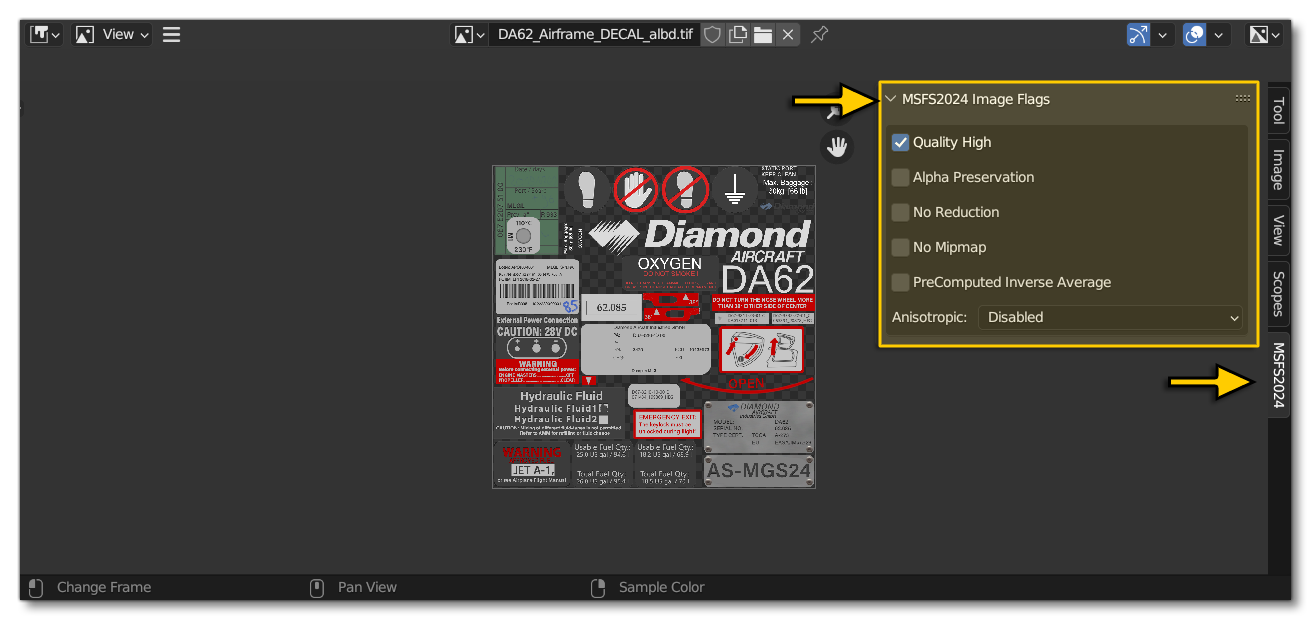Open an image using the folder icon

tap(764, 33)
